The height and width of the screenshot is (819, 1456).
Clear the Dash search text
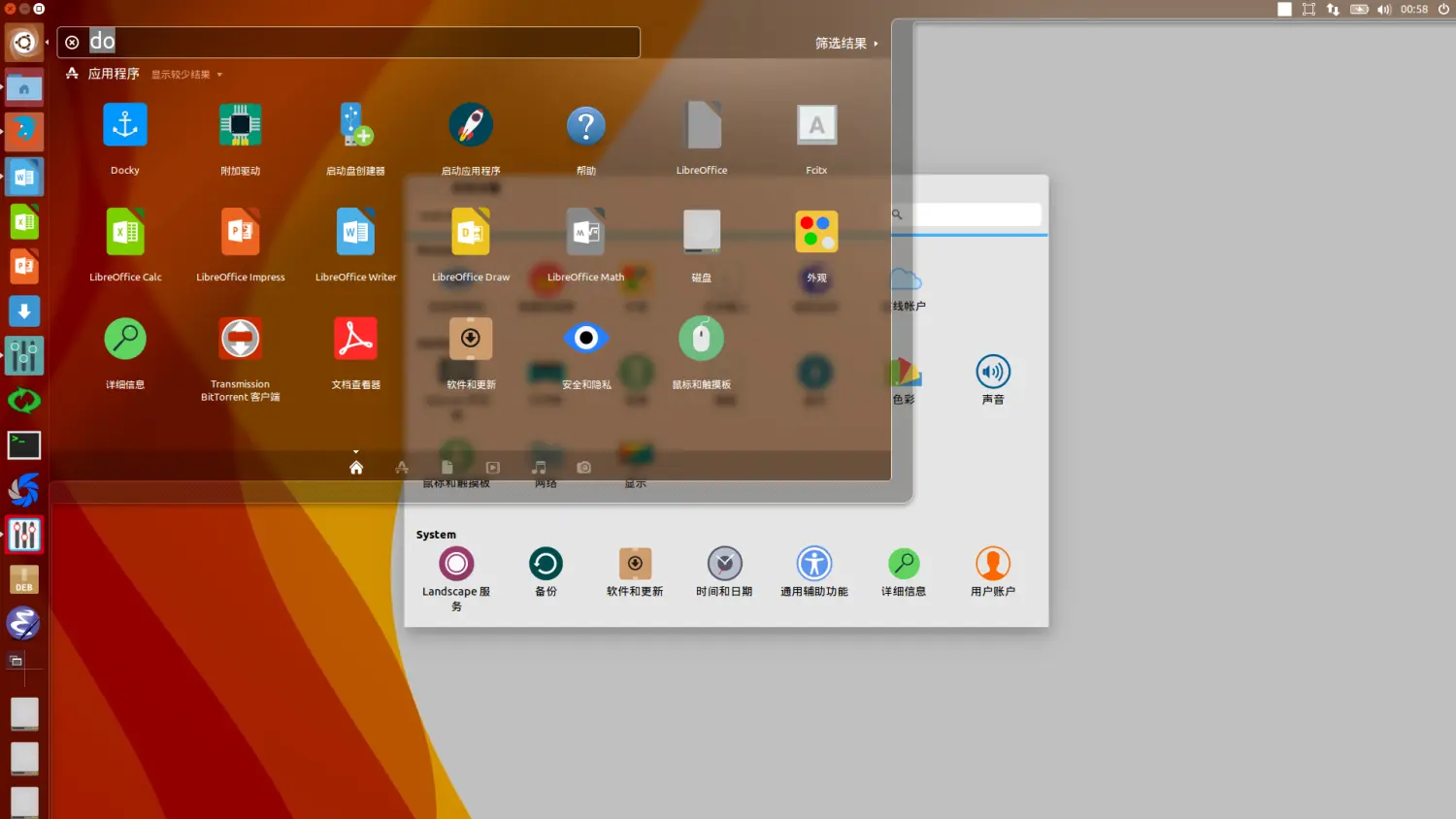pyautogui.click(x=72, y=43)
